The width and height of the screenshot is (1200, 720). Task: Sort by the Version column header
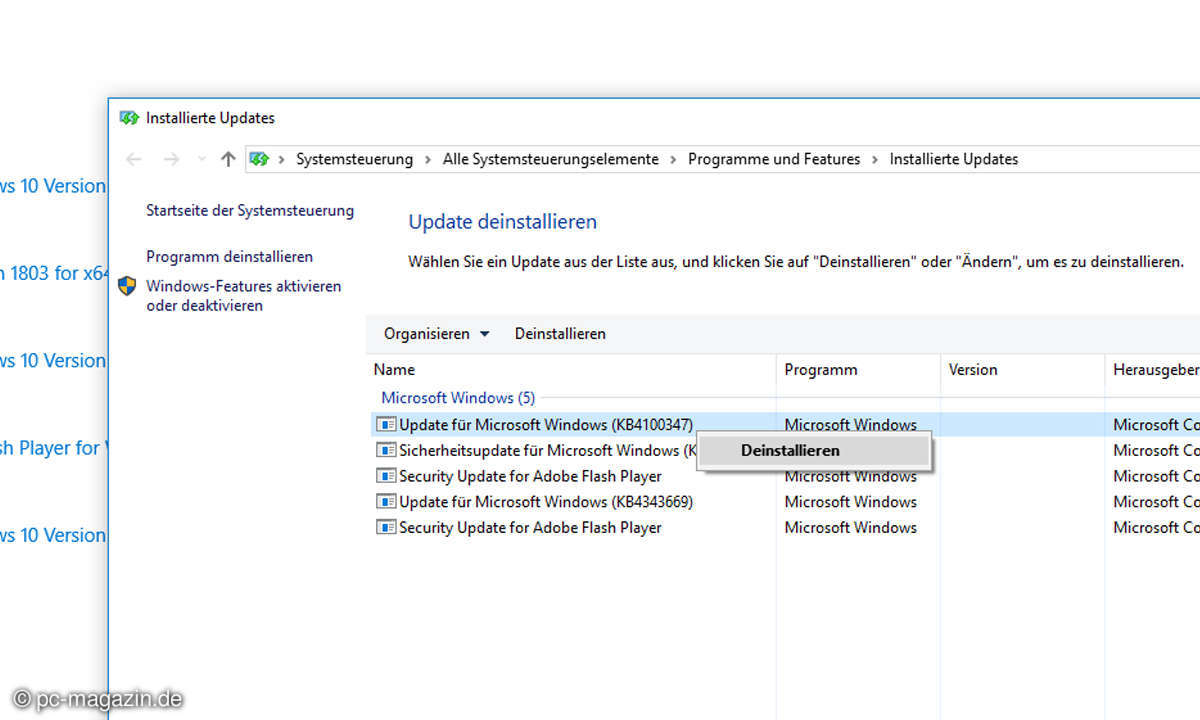(1022, 370)
